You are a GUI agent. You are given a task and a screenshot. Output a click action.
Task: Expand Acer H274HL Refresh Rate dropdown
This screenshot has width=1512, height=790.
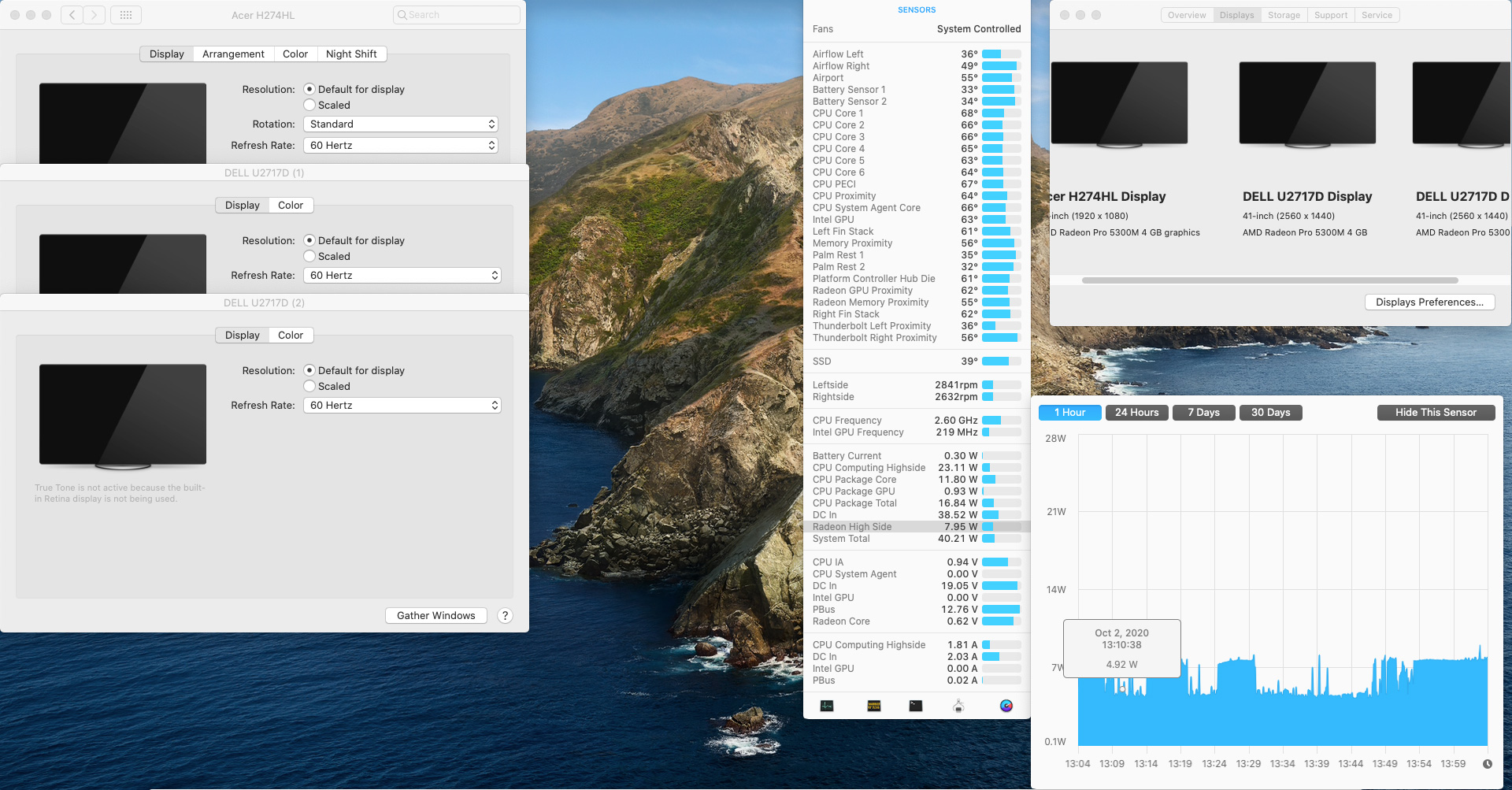401,146
